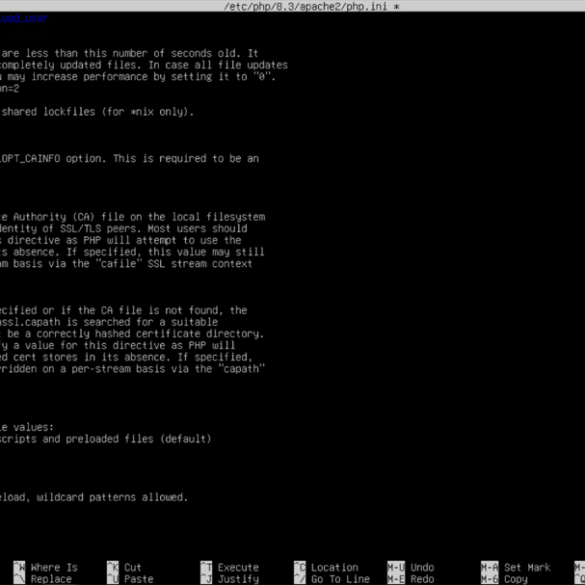Image resolution: width=585 pixels, height=585 pixels.
Task: Click line containing "OPT_CAINFO option"
Action: 129,158
